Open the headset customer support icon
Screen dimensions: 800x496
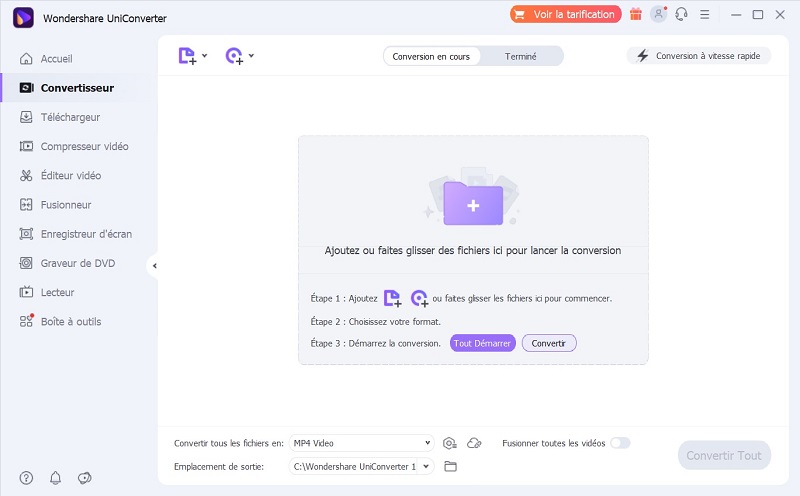coord(681,14)
